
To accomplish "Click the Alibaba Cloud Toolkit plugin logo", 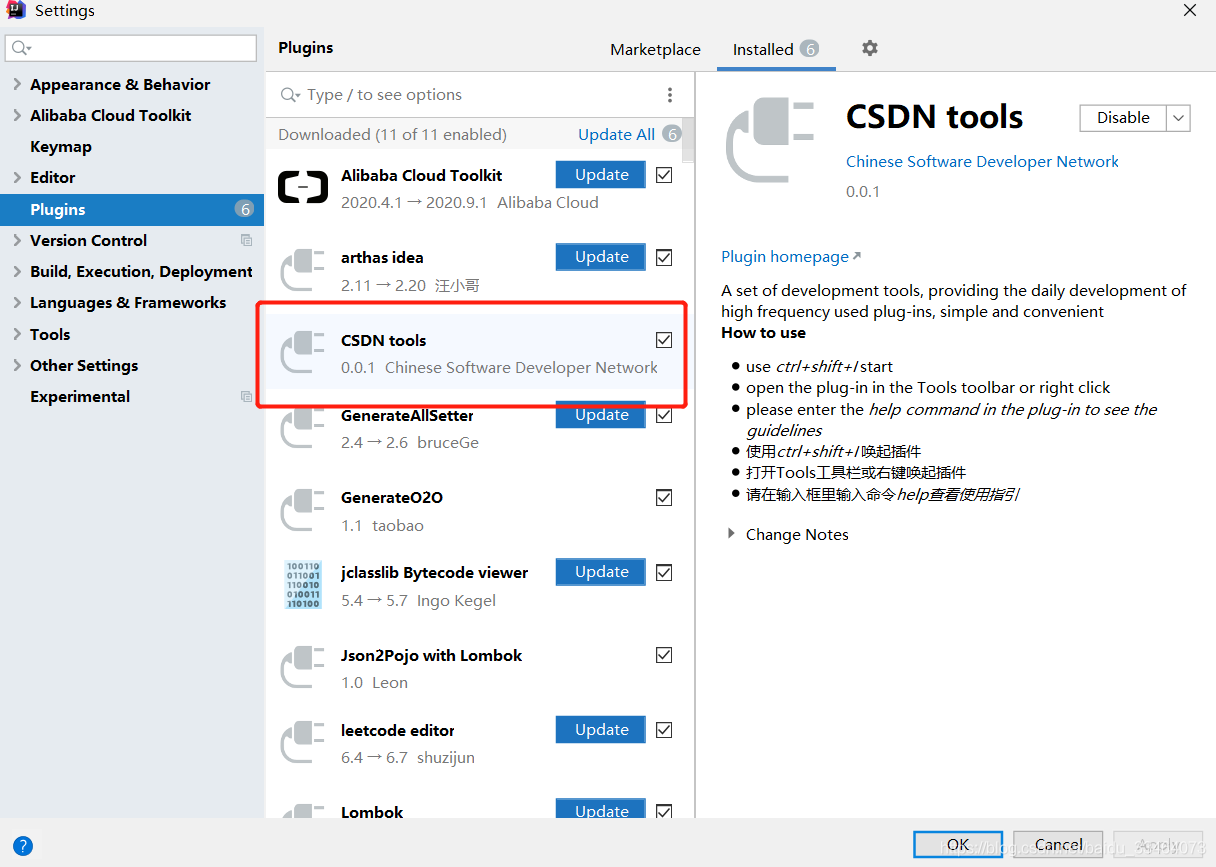I will (303, 187).
